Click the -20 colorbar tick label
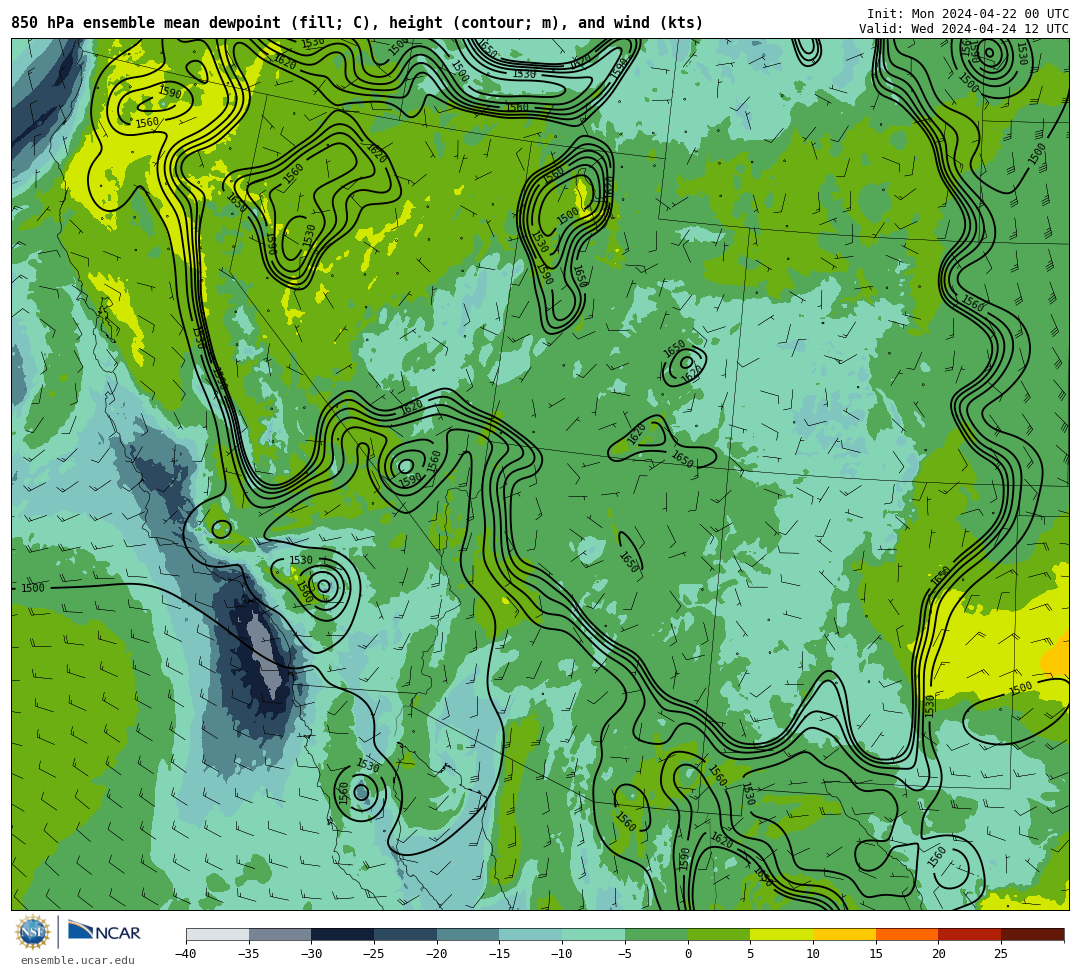The height and width of the screenshot is (973, 1080). [437, 954]
